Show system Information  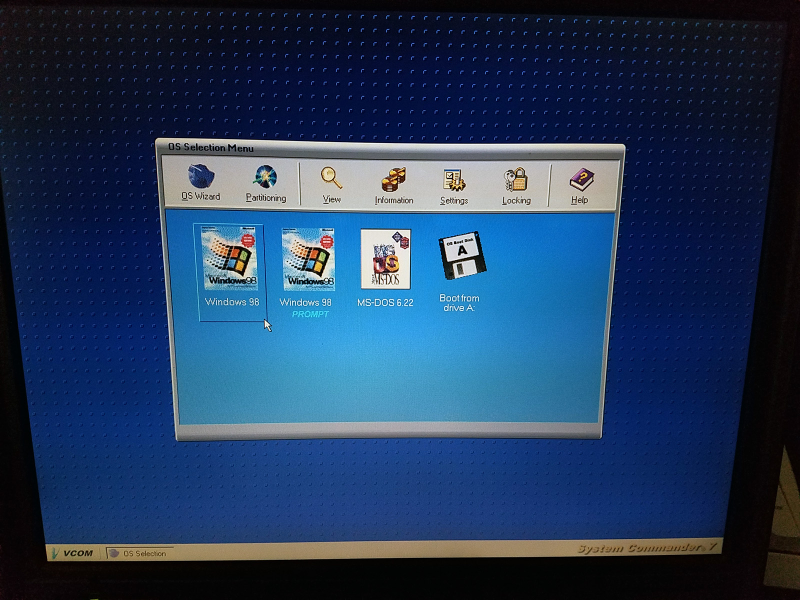pyautogui.click(x=394, y=186)
